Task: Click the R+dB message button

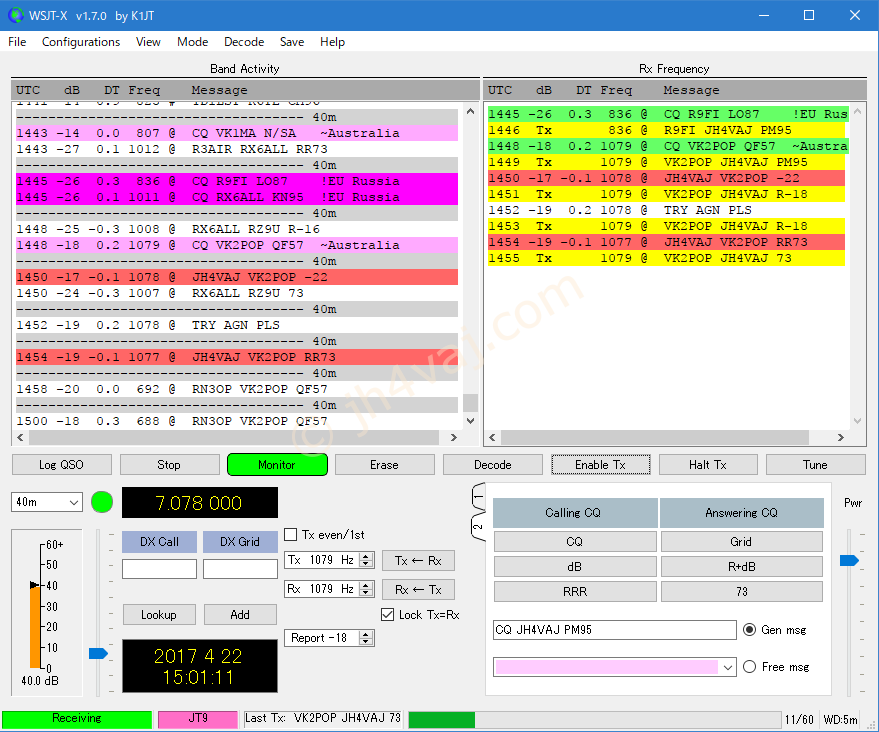Action: [x=742, y=567]
